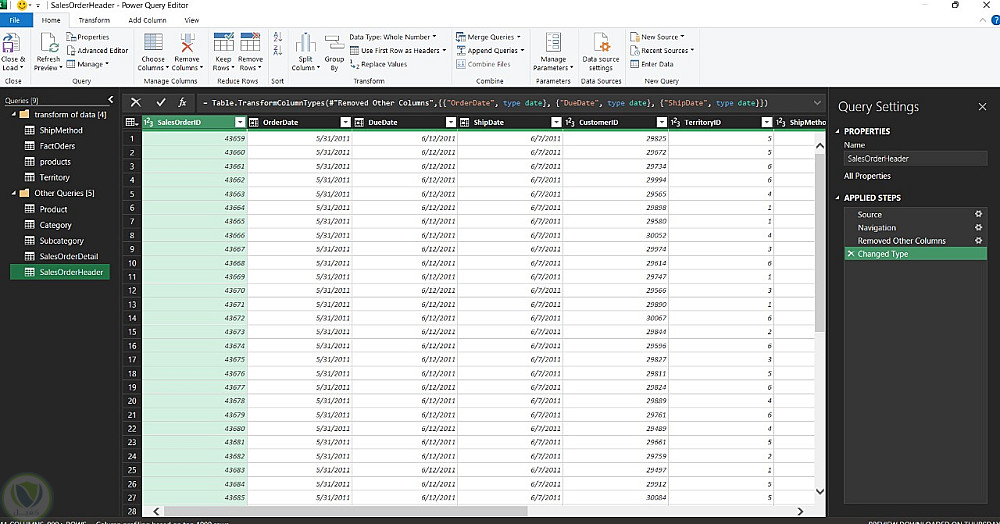Select the Subcategory query
The image size is (1000, 524).
click(61, 240)
